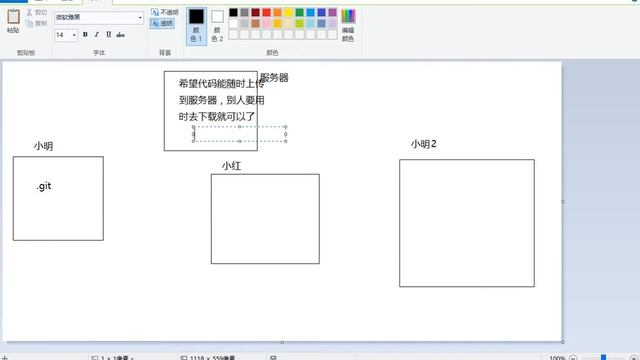Toggle Strikethrough (abc) text formatting
This screenshot has width=640, height=360.
tap(120, 35)
